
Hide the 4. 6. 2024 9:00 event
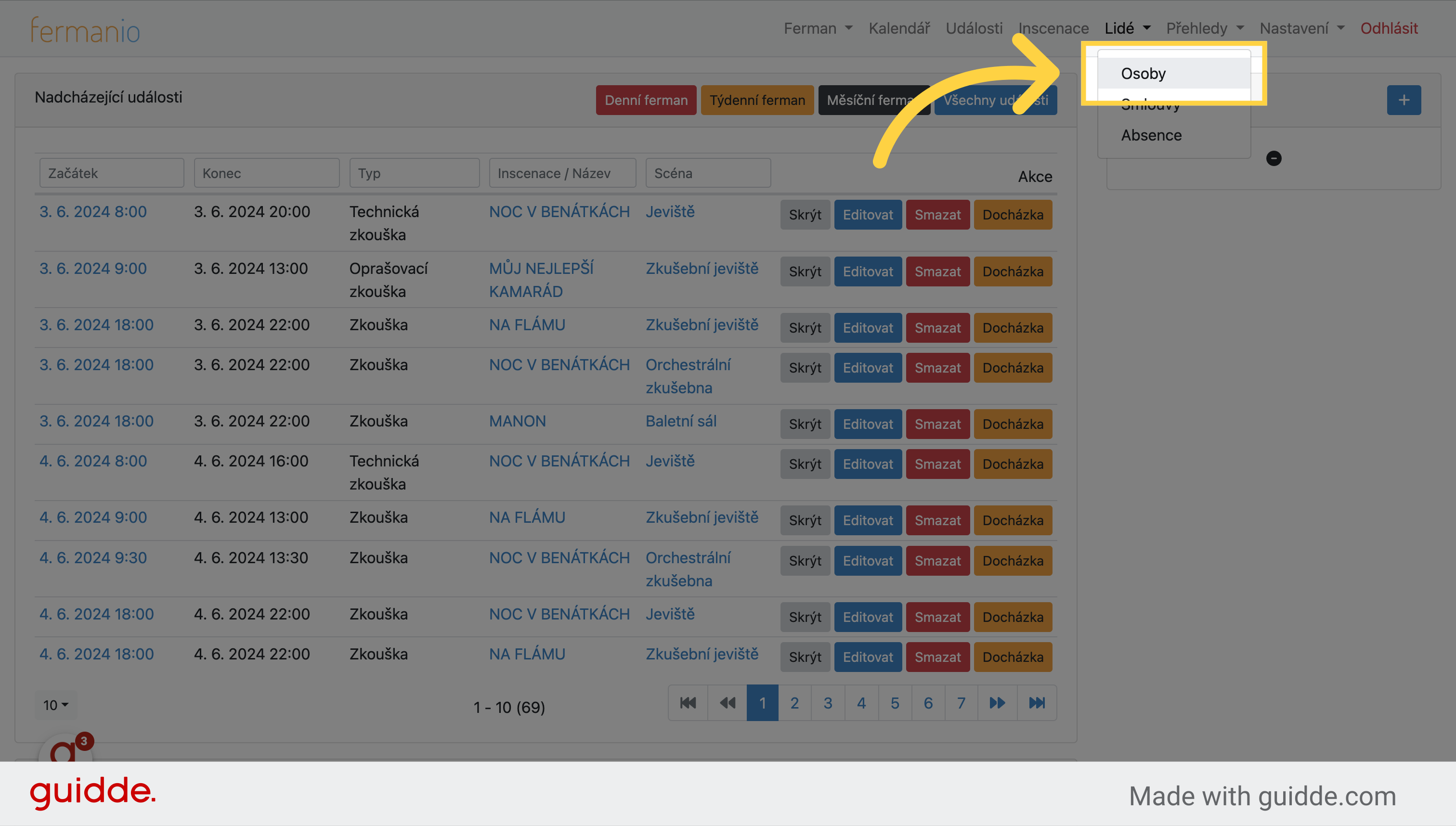tap(805, 520)
